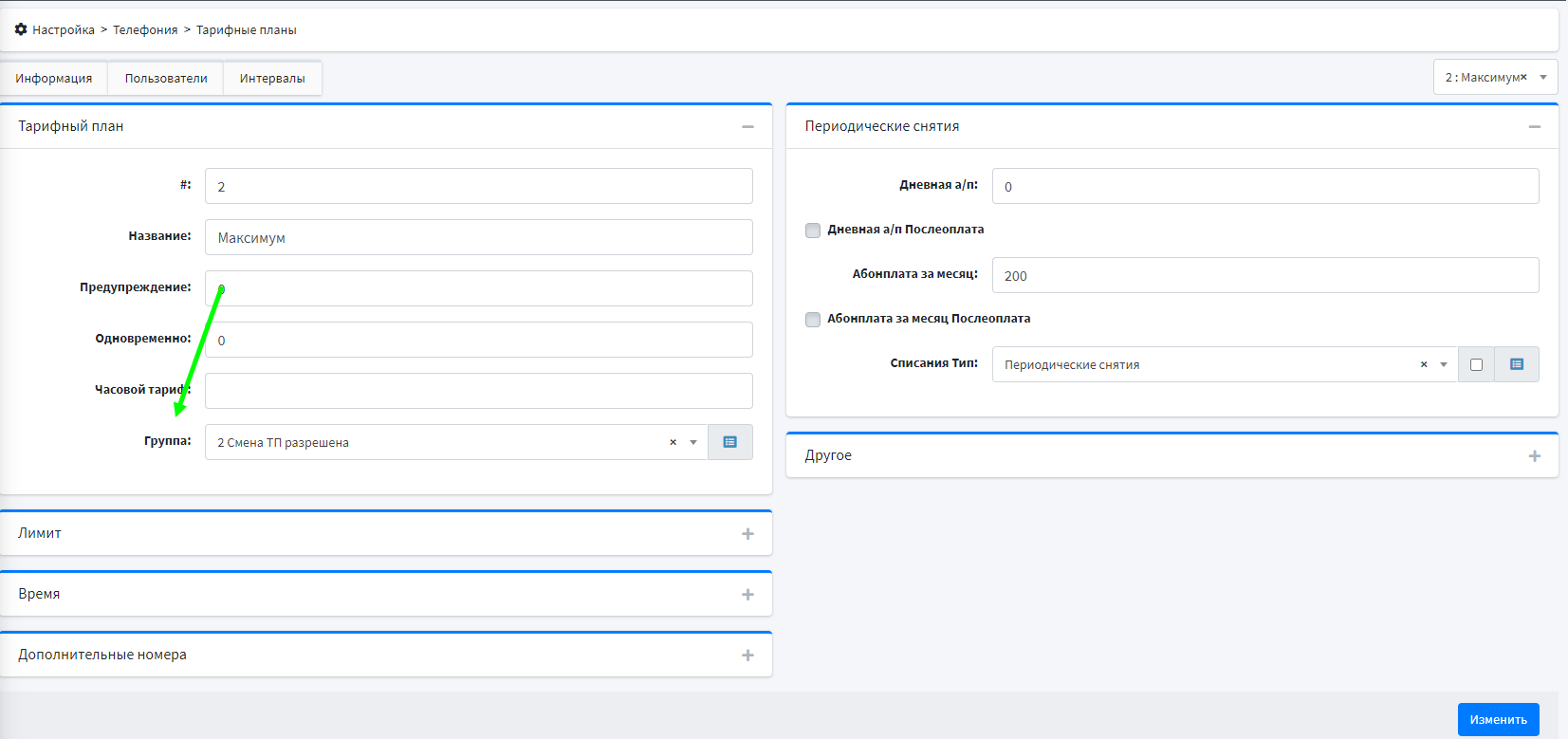Open the Списания Тип dropdown arrow

click(1444, 364)
